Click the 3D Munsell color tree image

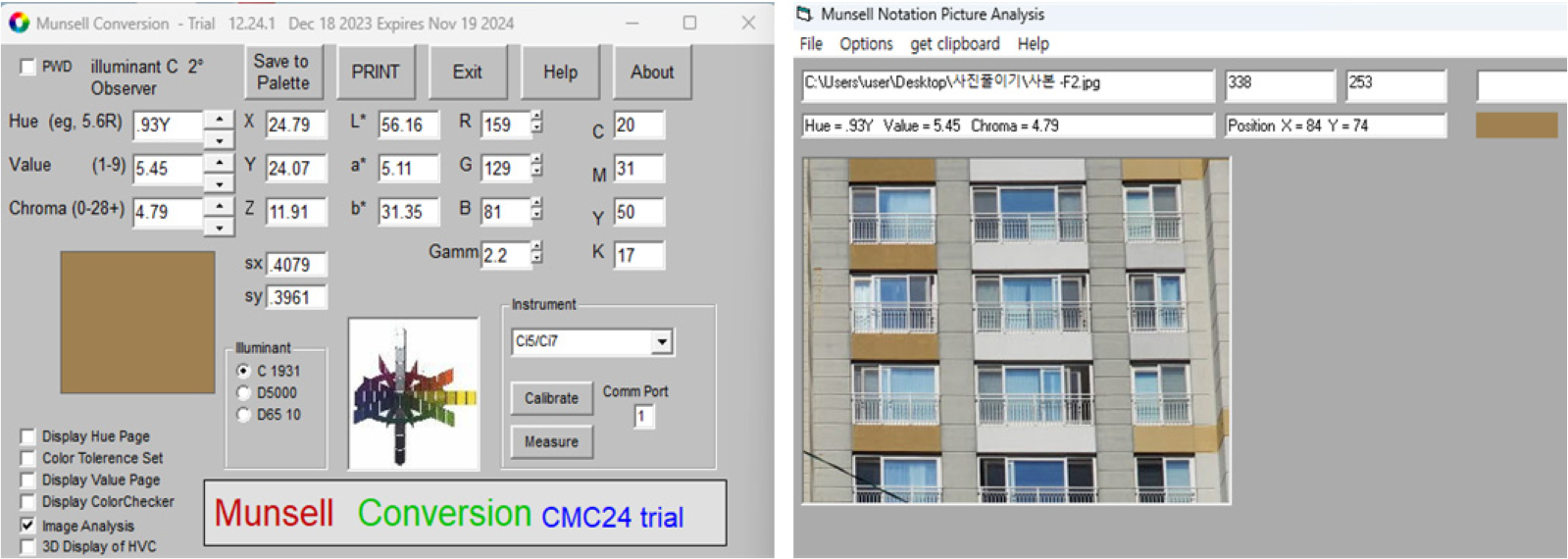point(414,393)
